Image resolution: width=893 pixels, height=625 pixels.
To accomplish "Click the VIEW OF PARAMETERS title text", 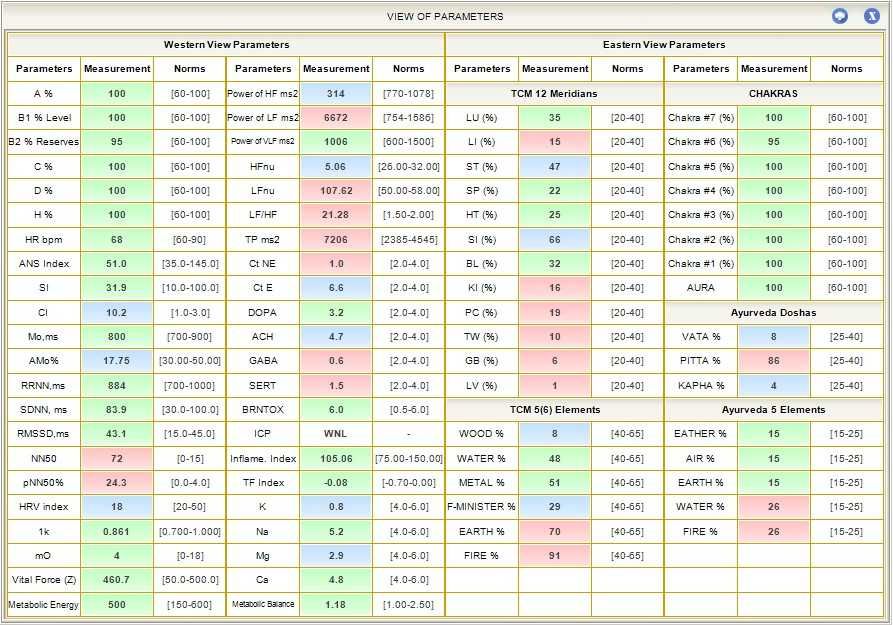I will (x=445, y=17).
